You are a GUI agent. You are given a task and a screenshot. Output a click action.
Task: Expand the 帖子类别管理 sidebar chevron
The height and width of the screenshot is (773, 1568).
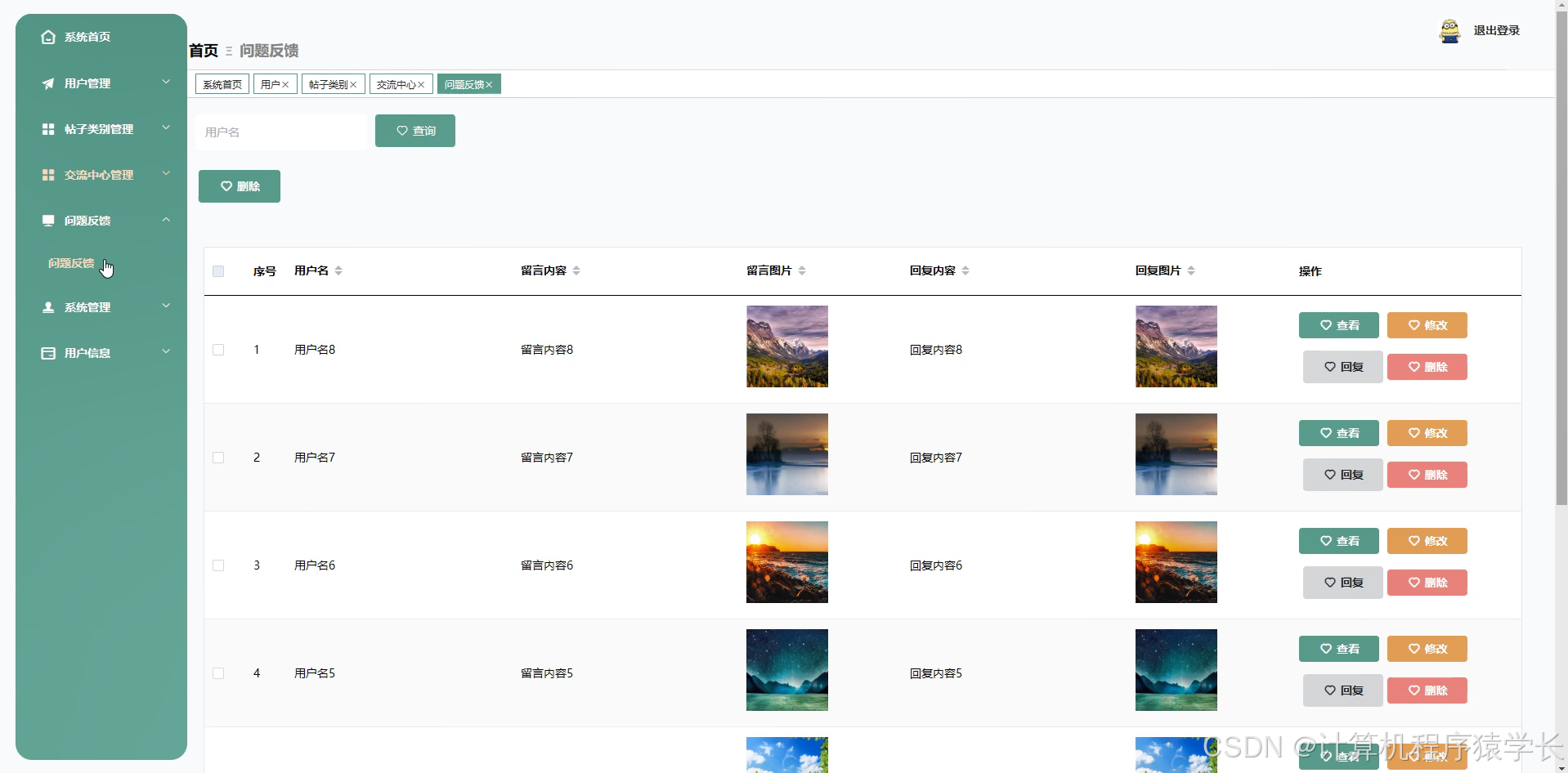coord(166,127)
